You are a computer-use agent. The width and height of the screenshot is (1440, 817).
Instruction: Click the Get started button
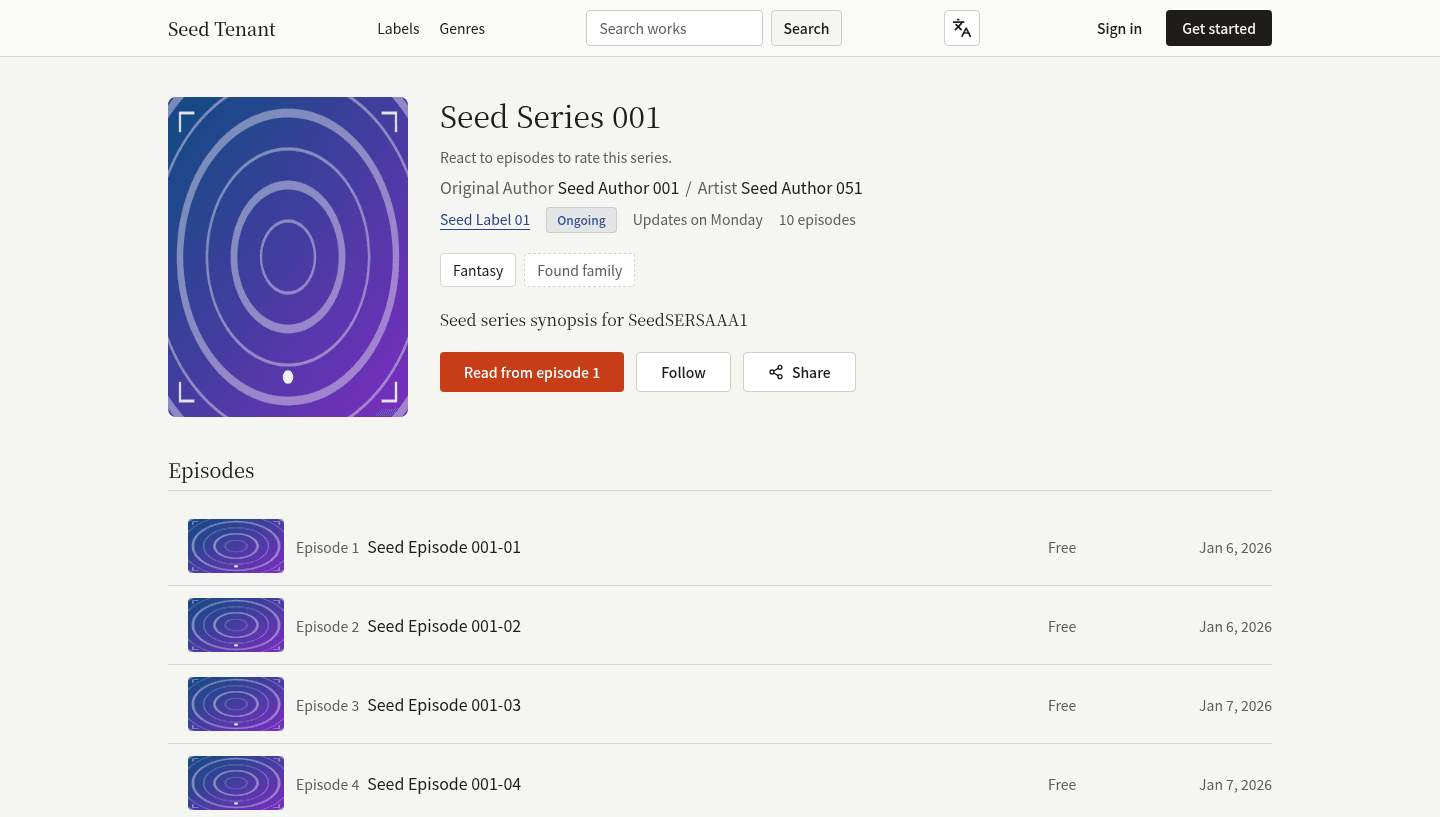pyautogui.click(x=1219, y=28)
